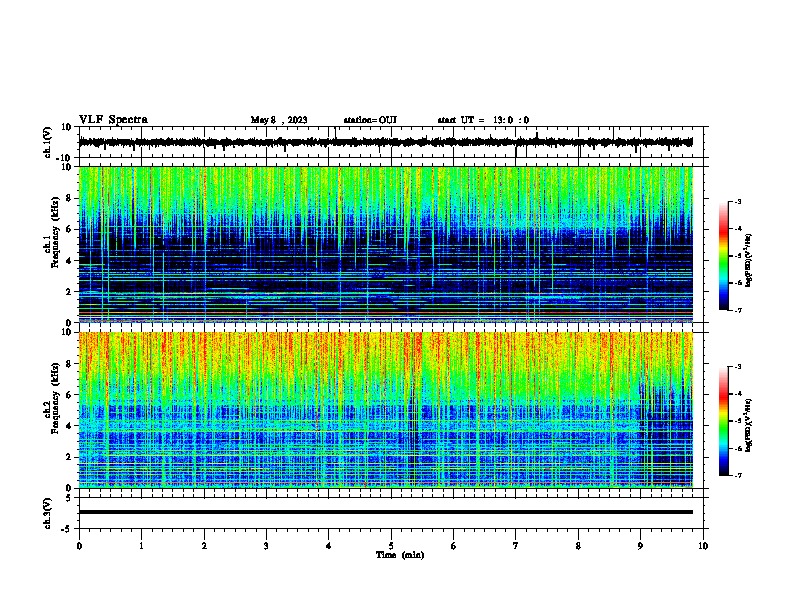Viewport: 792px width, 612px height.
Task: Click the "ch.3(V)" axis label
Action: [48, 513]
